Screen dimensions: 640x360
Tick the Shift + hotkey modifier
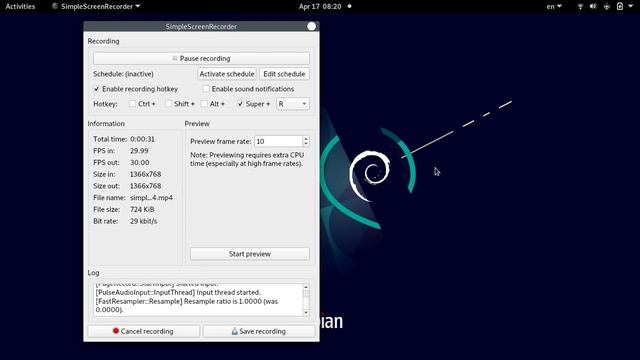[169, 104]
